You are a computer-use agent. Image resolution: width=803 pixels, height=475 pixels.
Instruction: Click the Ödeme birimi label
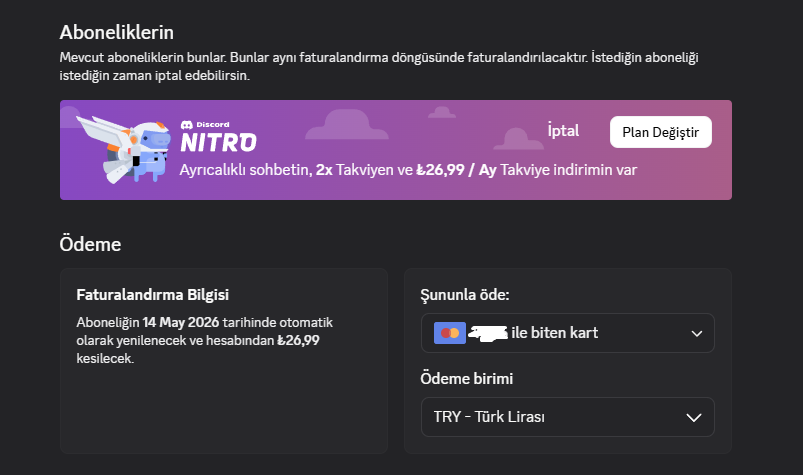pyautogui.click(x=467, y=379)
